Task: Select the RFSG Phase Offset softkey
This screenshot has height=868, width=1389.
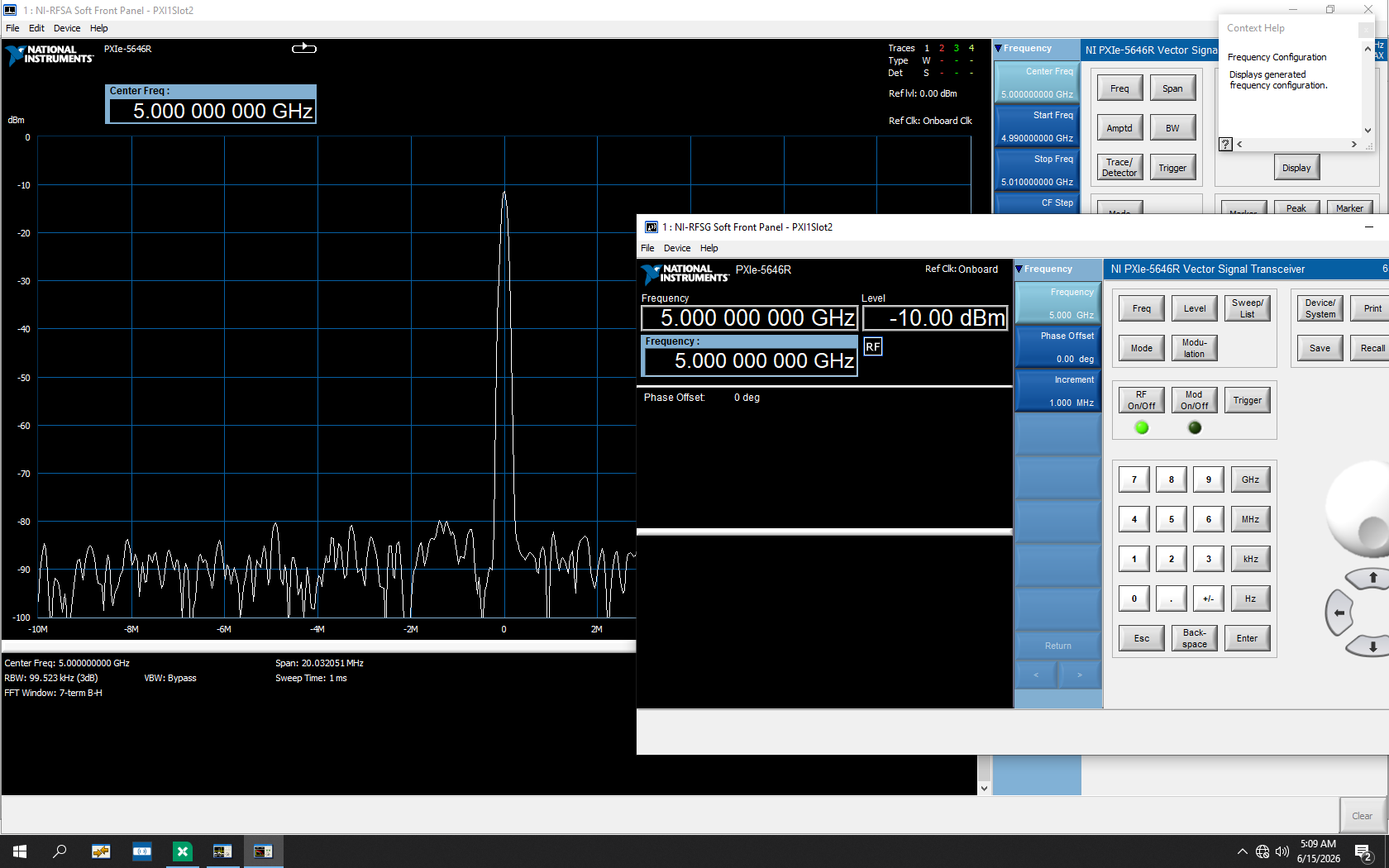Action: pyautogui.click(x=1058, y=347)
